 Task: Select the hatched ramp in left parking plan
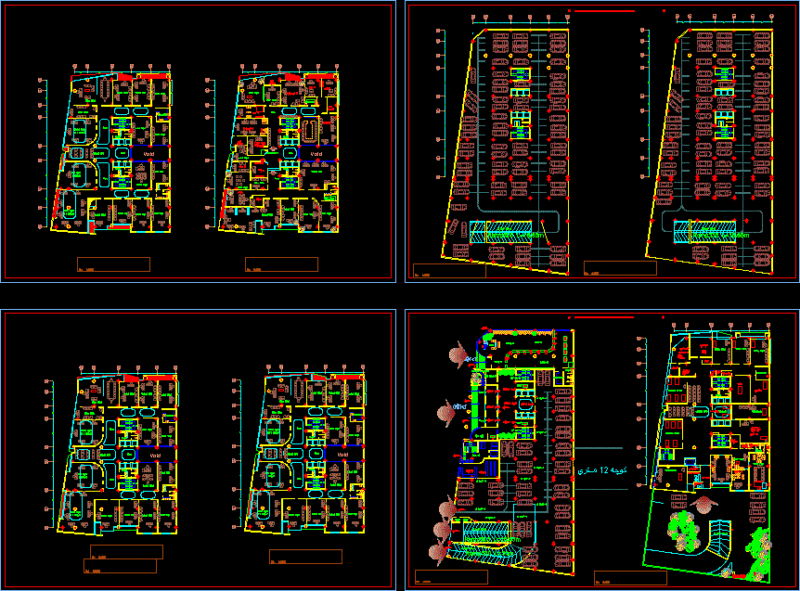[x=501, y=231]
